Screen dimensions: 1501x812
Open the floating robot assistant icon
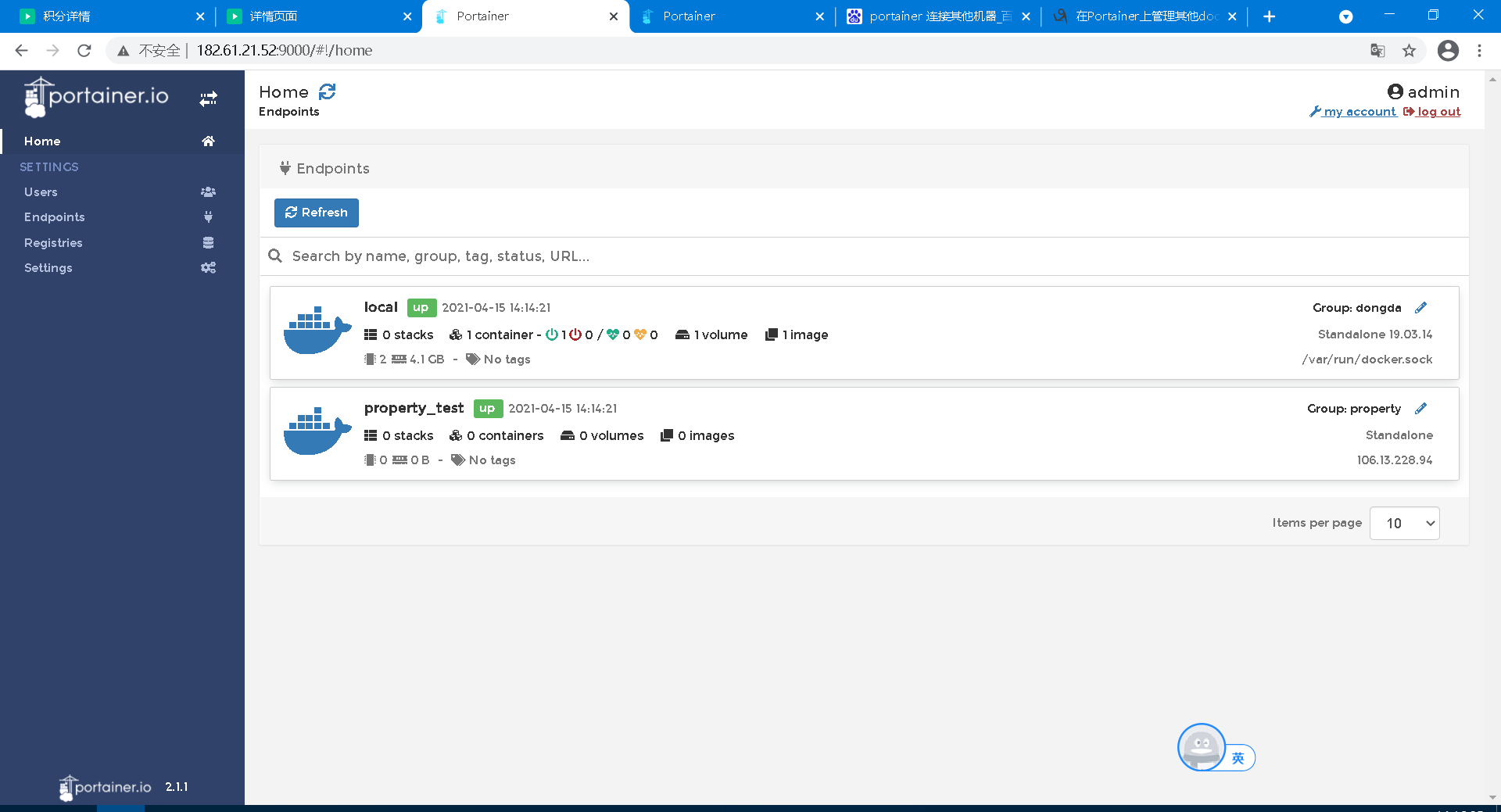point(1200,746)
